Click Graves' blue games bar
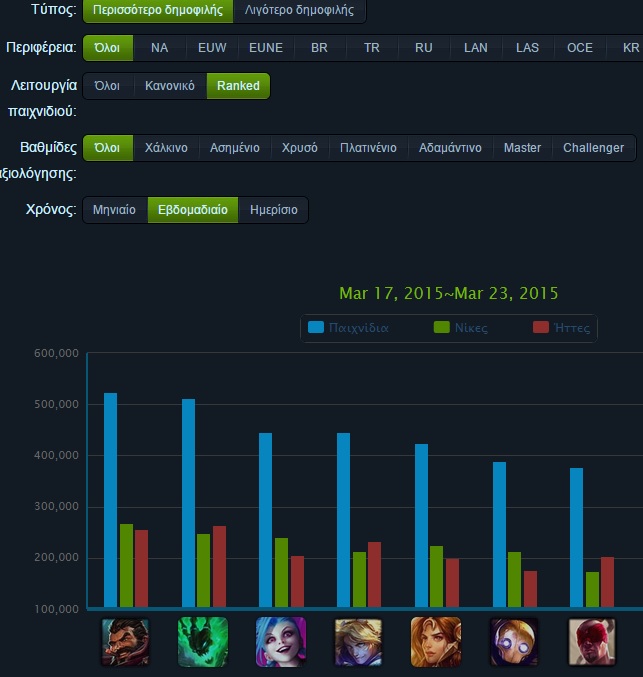Image resolution: width=643 pixels, height=677 pixels. (111, 500)
